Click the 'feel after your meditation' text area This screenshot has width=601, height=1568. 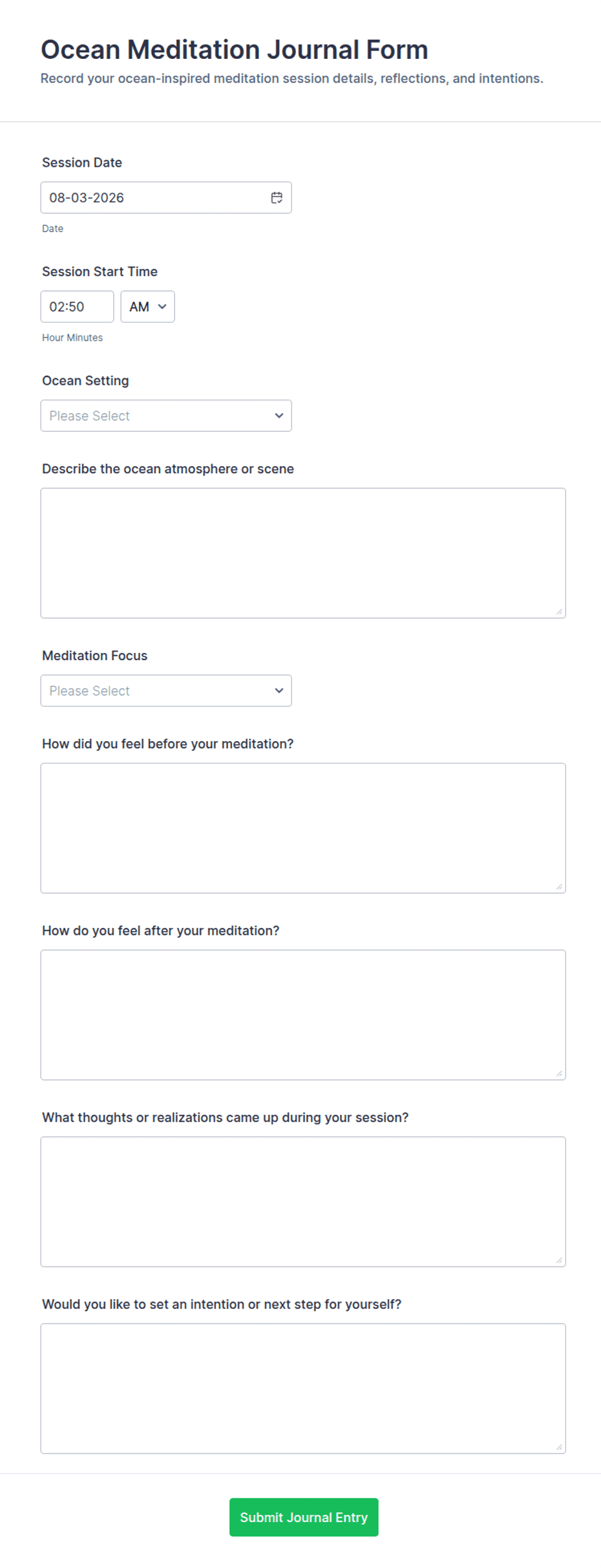[x=303, y=1015]
